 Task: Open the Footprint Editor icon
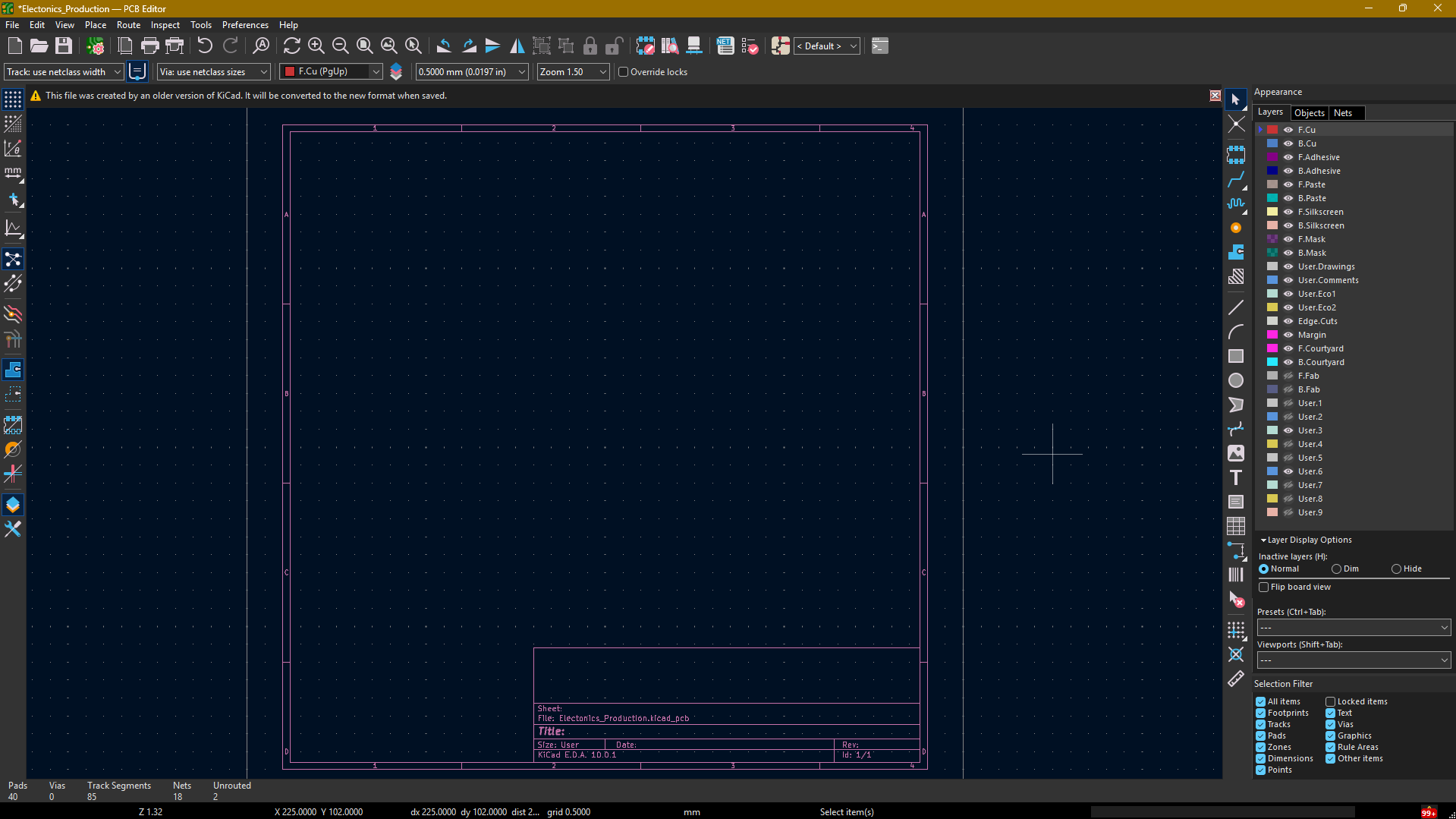pos(645,46)
